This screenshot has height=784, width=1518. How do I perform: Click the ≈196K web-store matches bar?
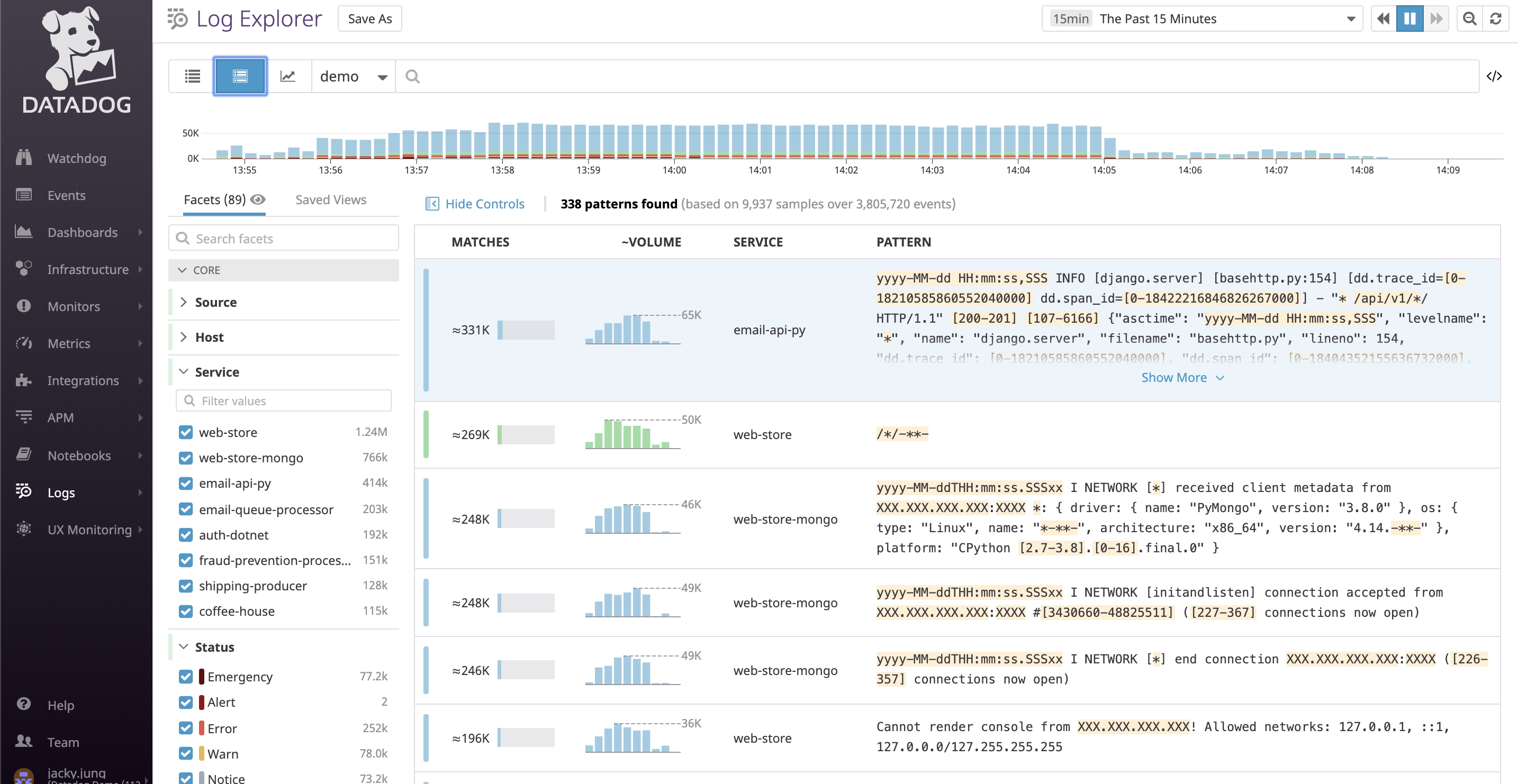click(x=526, y=737)
